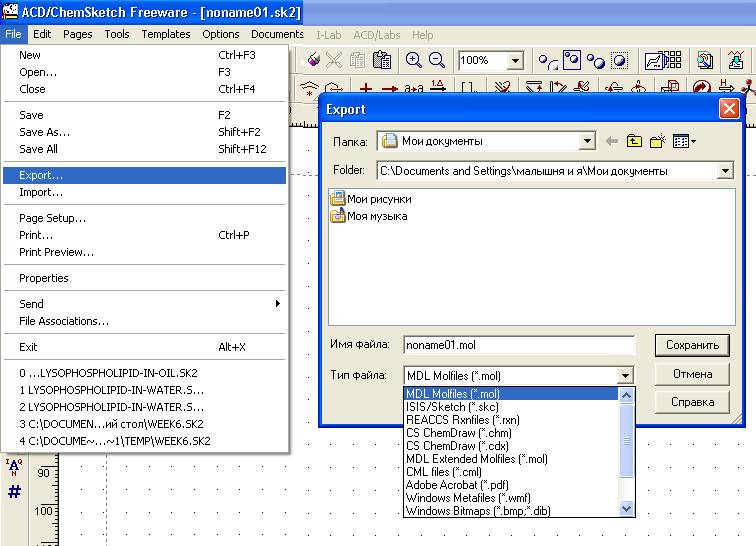Open the view menu icon in Export dialog
Screen dimensions: 756x546
click(684, 141)
